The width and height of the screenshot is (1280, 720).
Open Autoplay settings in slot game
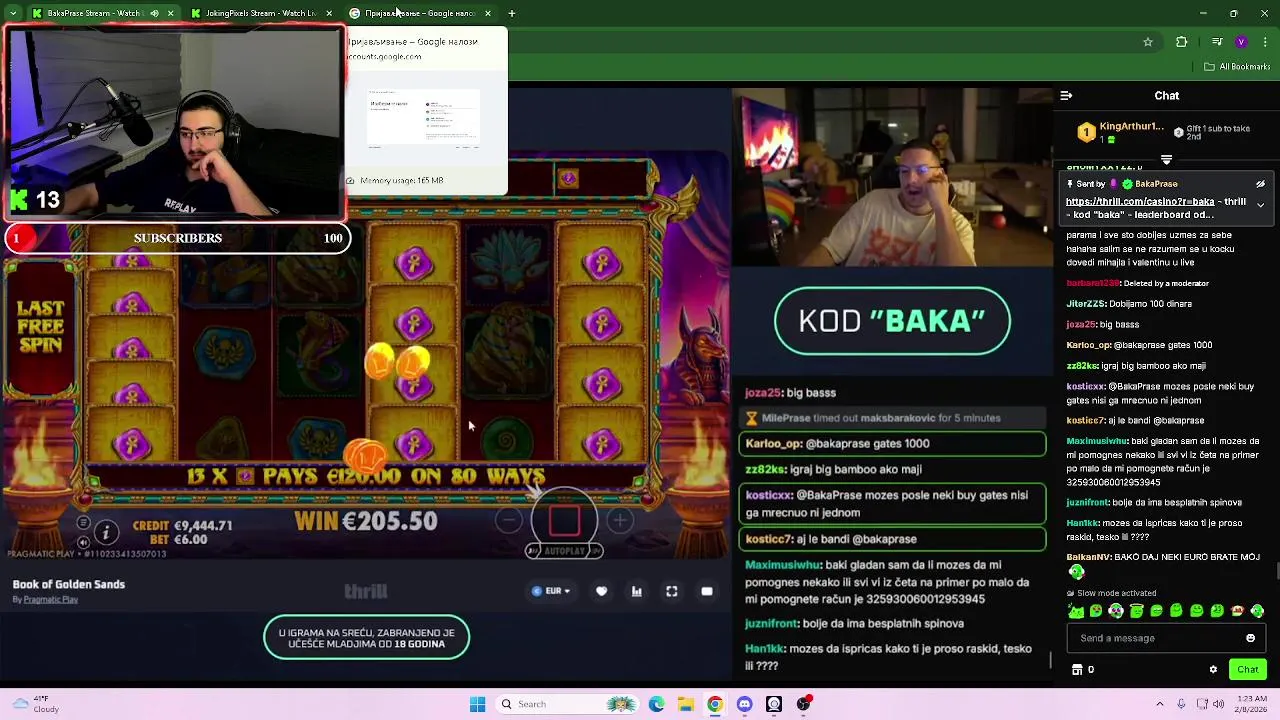[565, 551]
